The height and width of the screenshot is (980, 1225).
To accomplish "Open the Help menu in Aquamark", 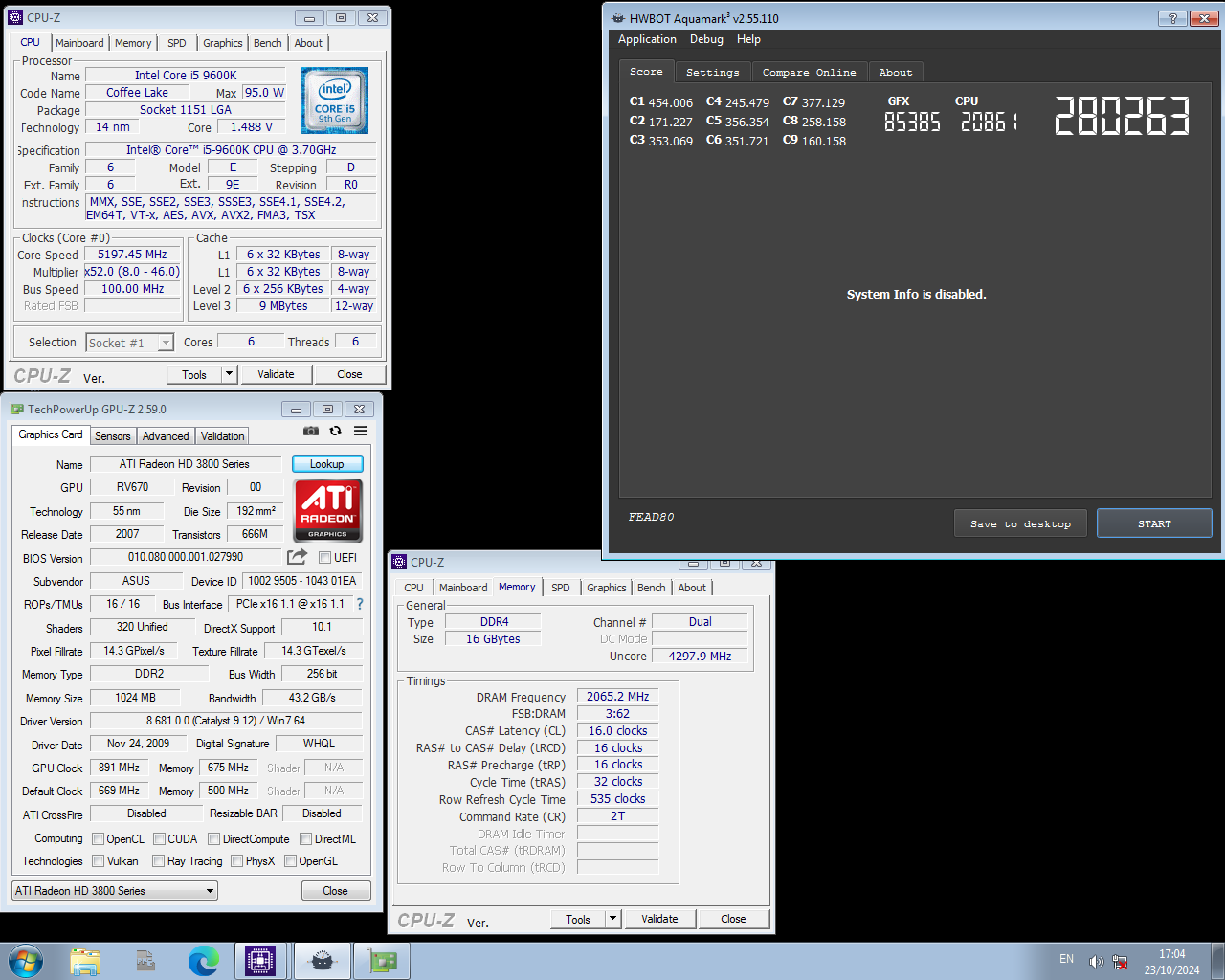I will [x=748, y=39].
